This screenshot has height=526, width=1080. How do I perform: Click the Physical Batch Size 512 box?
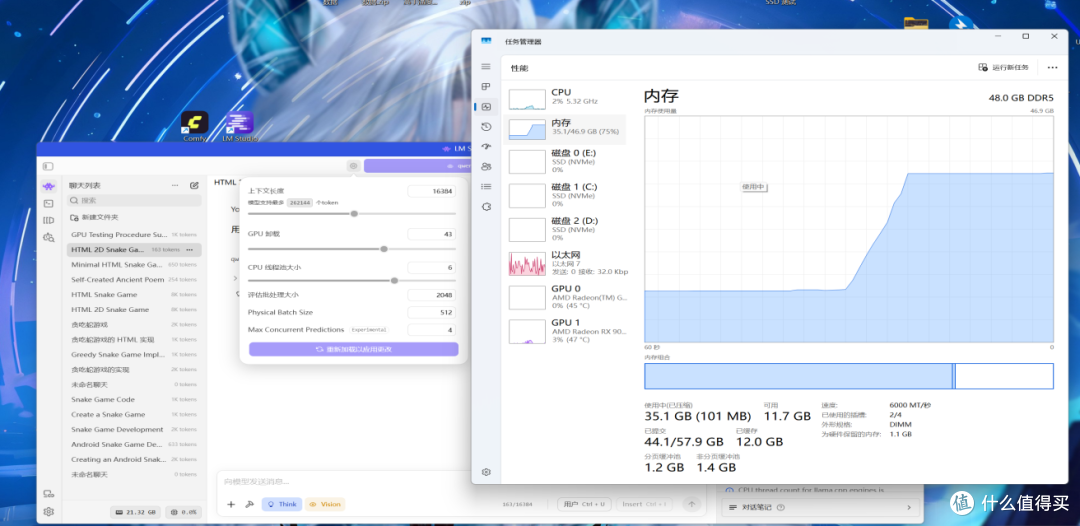pos(431,312)
